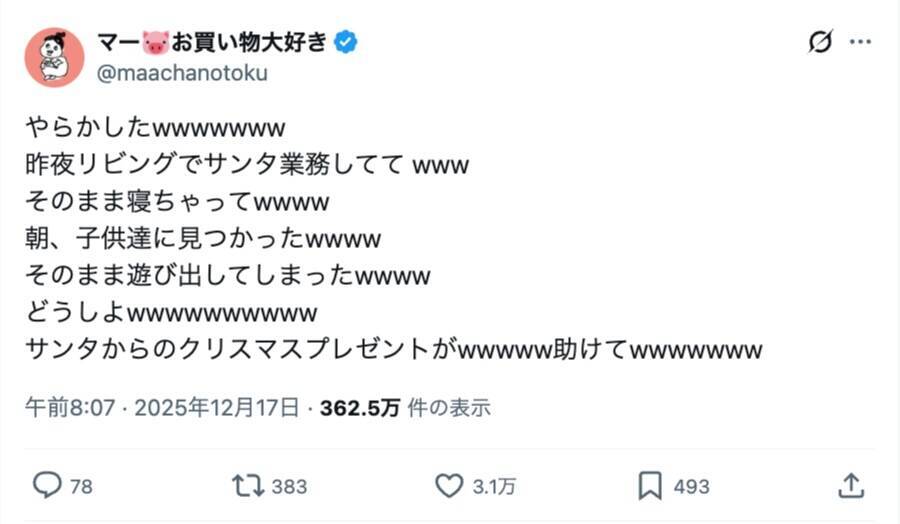Click the 午前8:07 timestamp

(70, 408)
